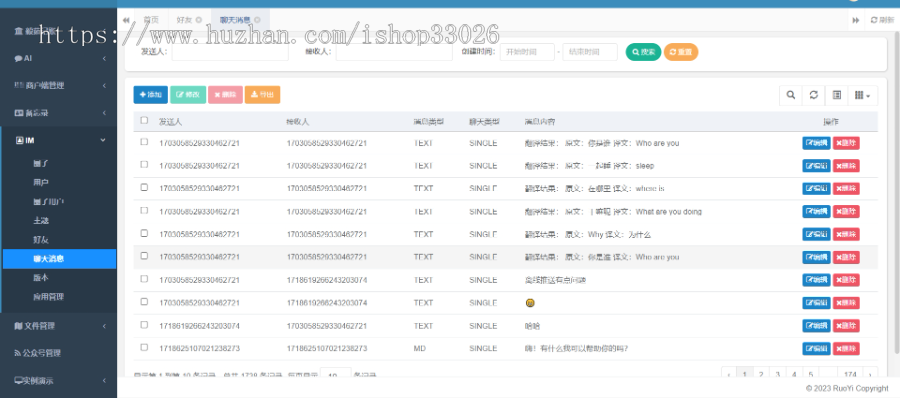
Task: Expand the AI sidebar menu
Action: click(59, 58)
